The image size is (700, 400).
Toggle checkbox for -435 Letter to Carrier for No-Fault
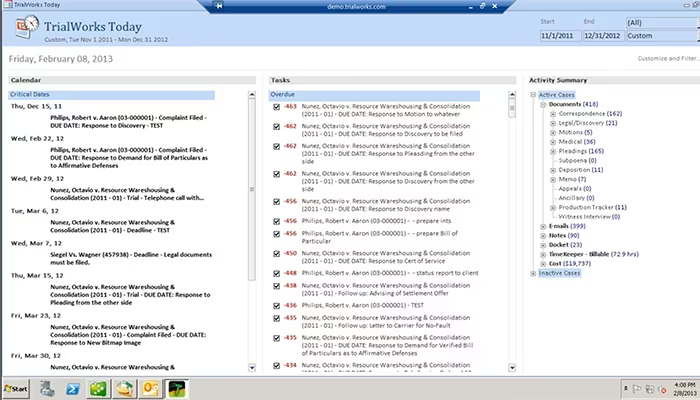[x=277, y=318]
